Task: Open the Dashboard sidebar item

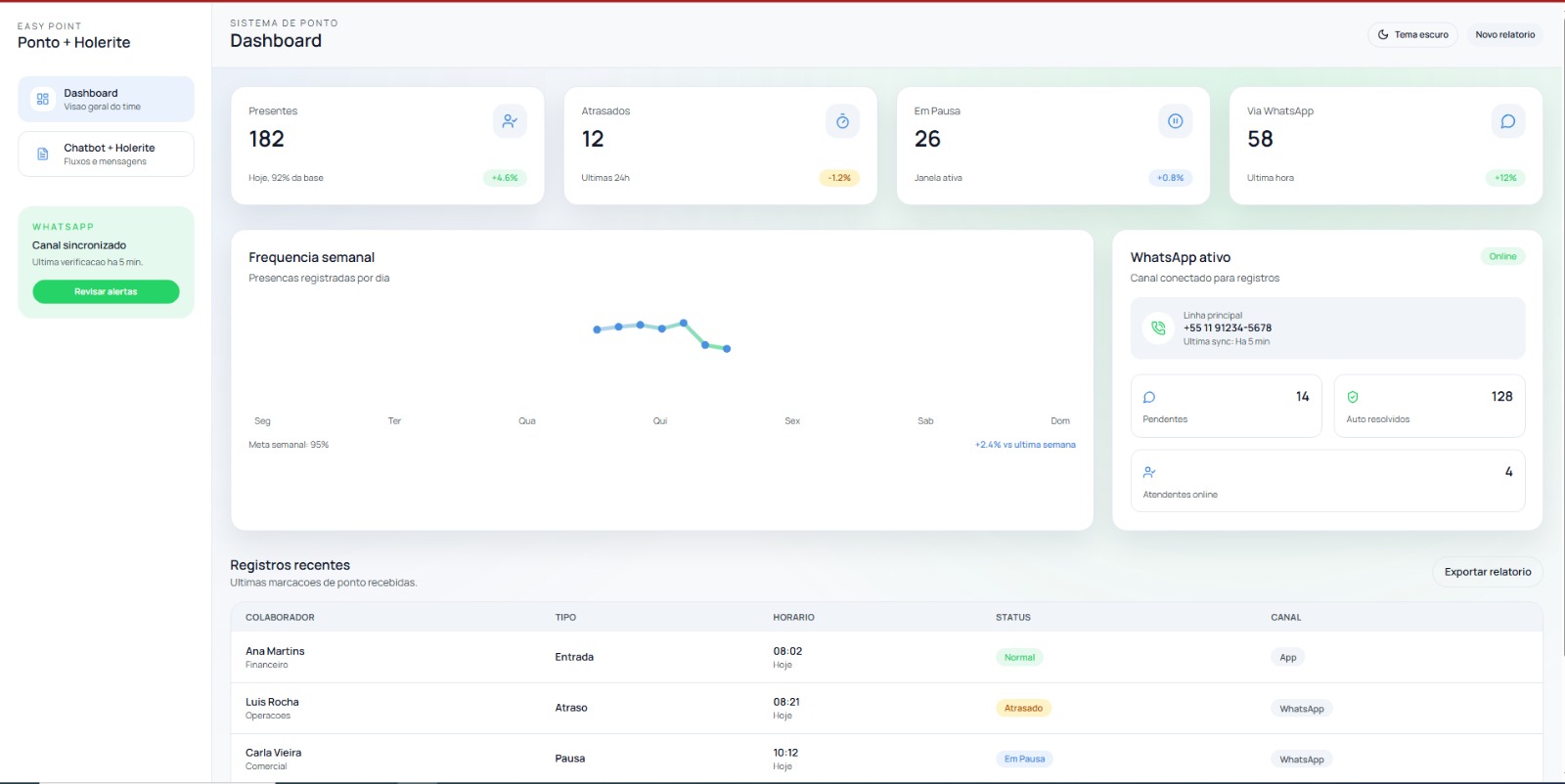Action: tap(106, 100)
